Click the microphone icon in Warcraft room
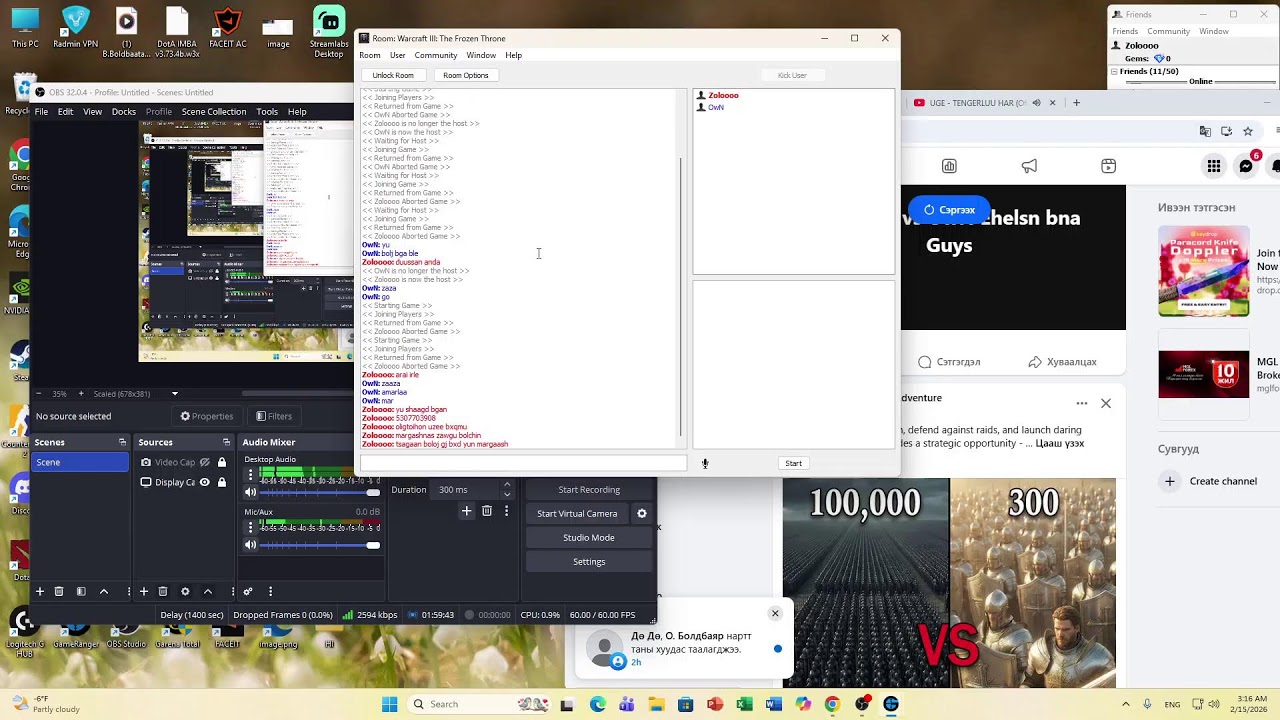Image resolution: width=1280 pixels, height=720 pixels. tap(705, 463)
